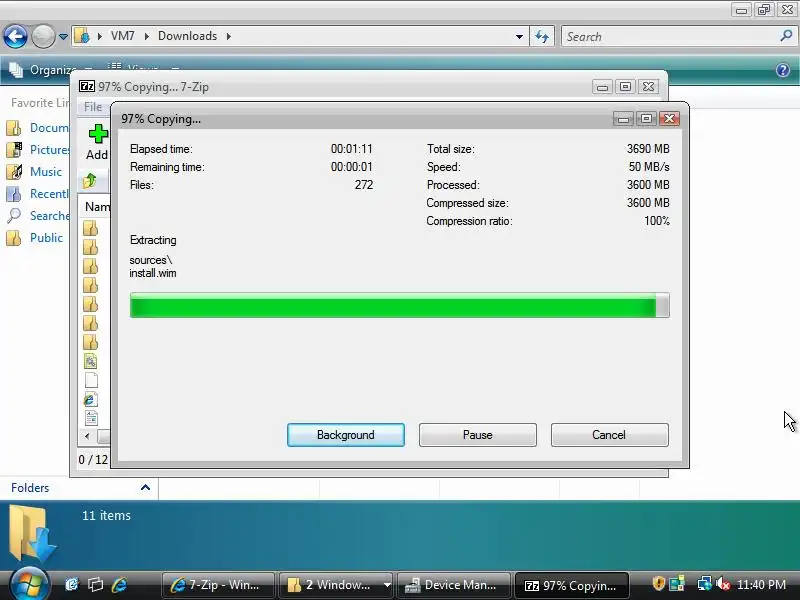800x600 pixels.
Task: Maximize the copying progress dialog
Action: [646, 118]
